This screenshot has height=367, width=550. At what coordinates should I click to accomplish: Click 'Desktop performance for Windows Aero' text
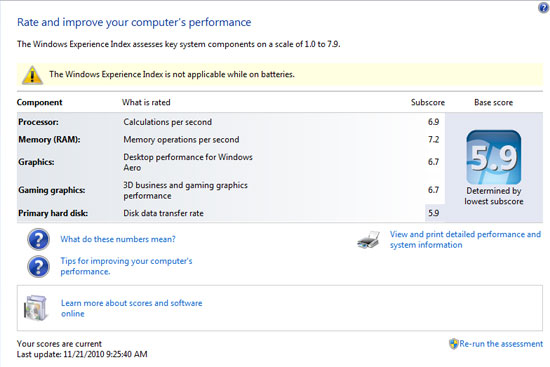point(188,162)
